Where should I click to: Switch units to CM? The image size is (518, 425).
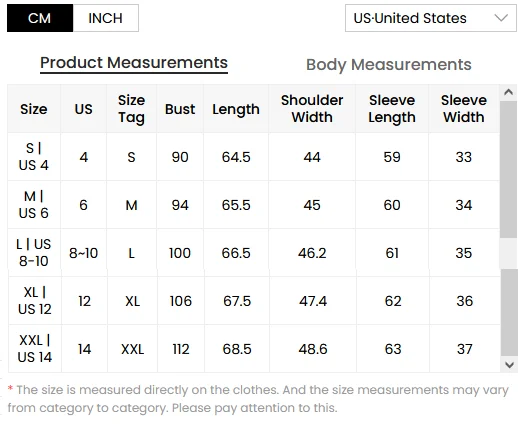pos(40,18)
